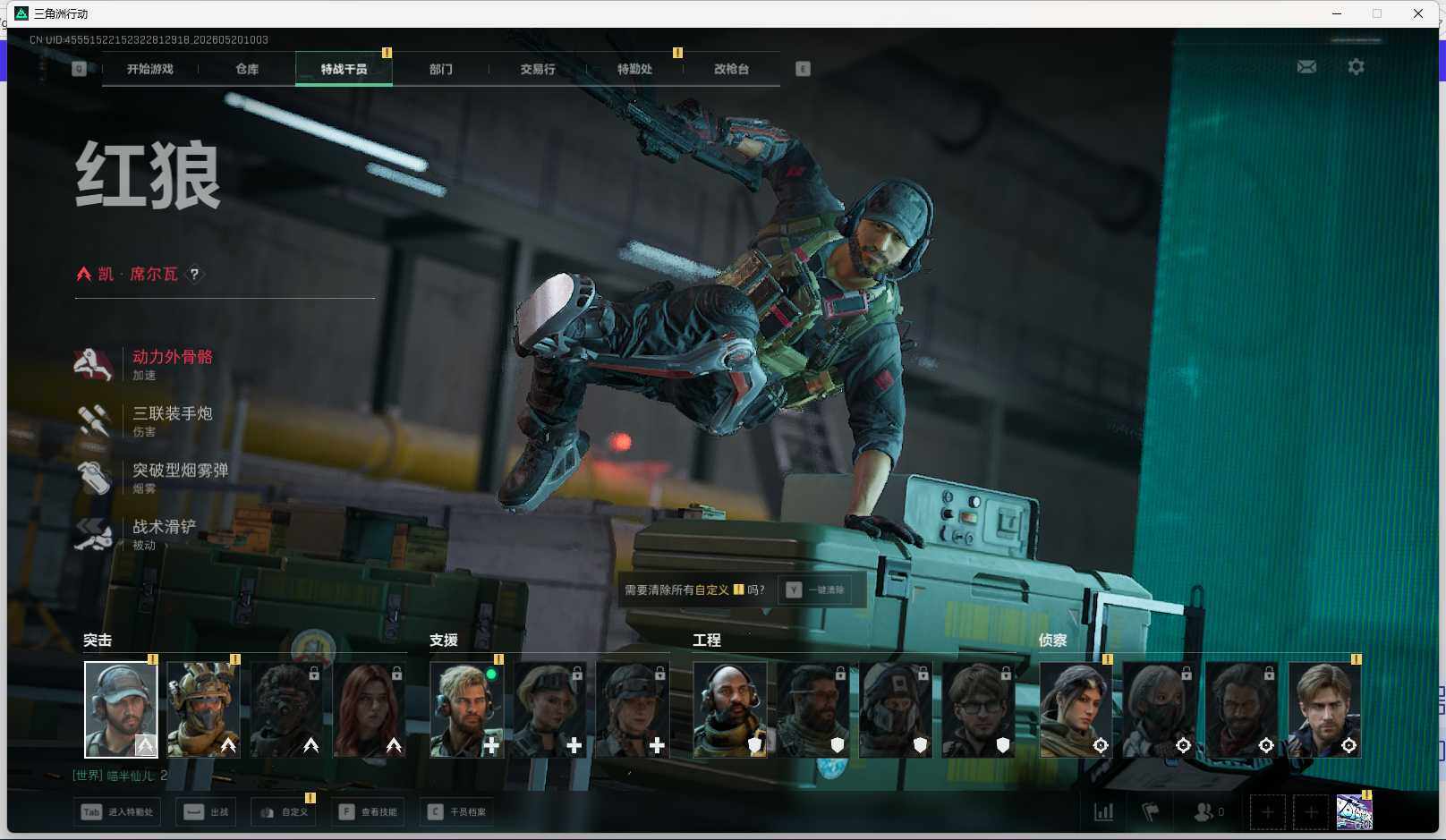Click the 动力外骨骼 skill name
The width and height of the screenshot is (1446, 840).
(x=173, y=357)
